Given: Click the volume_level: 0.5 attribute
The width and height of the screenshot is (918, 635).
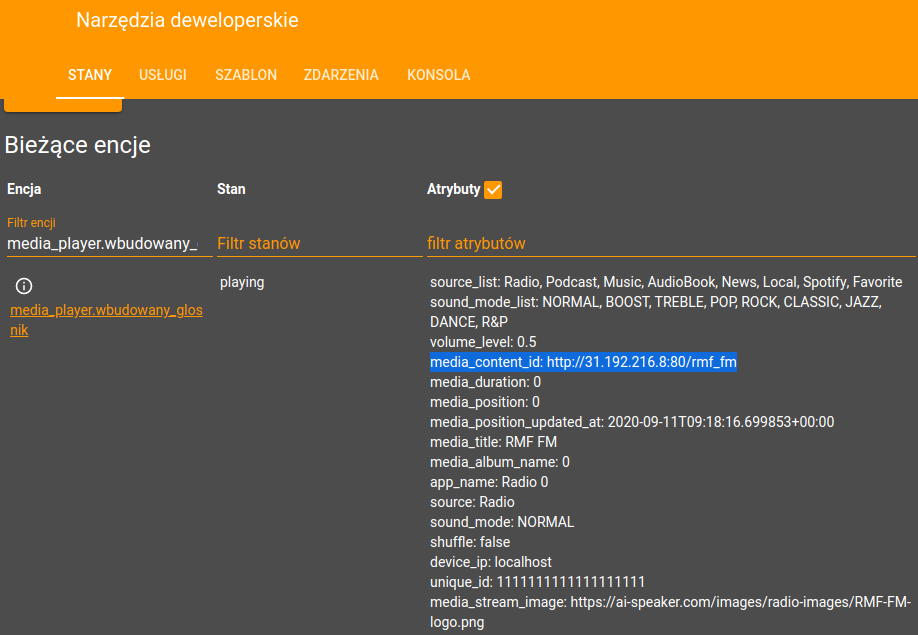Looking at the screenshot, I should click(x=483, y=342).
